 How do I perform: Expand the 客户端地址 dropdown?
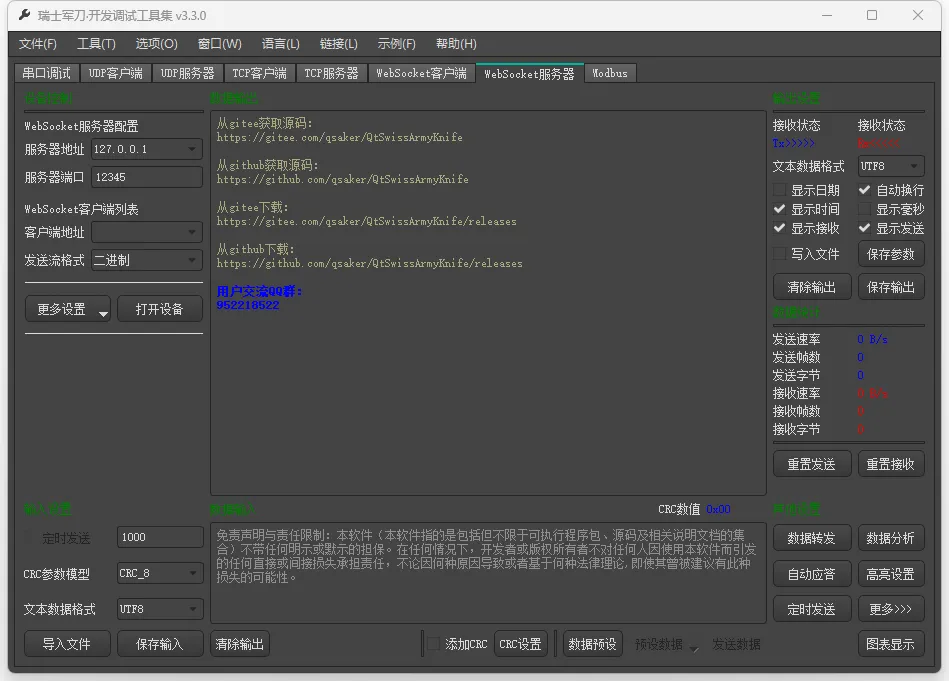click(147, 232)
